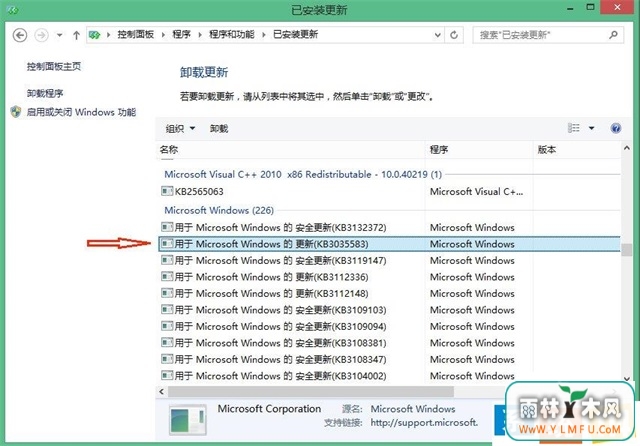Click the icon next to KB3109094
Image resolution: width=640 pixels, height=446 pixels.
click(x=167, y=326)
